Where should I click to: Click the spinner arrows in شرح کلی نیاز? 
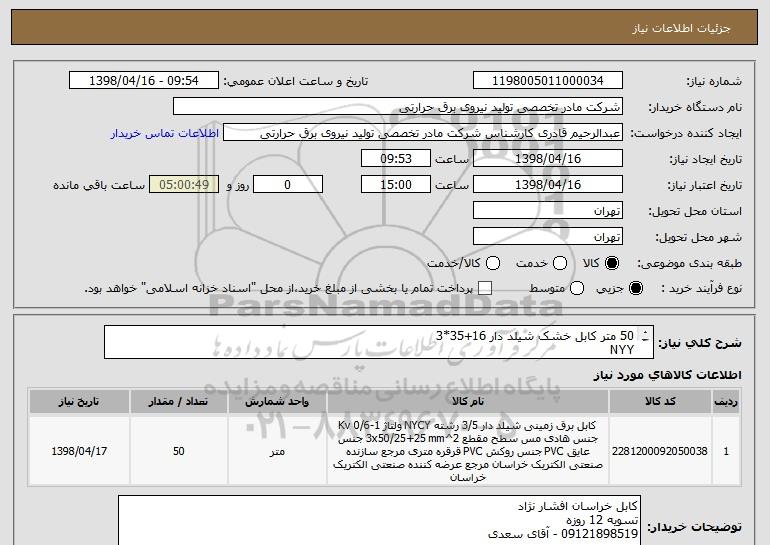coord(645,335)
